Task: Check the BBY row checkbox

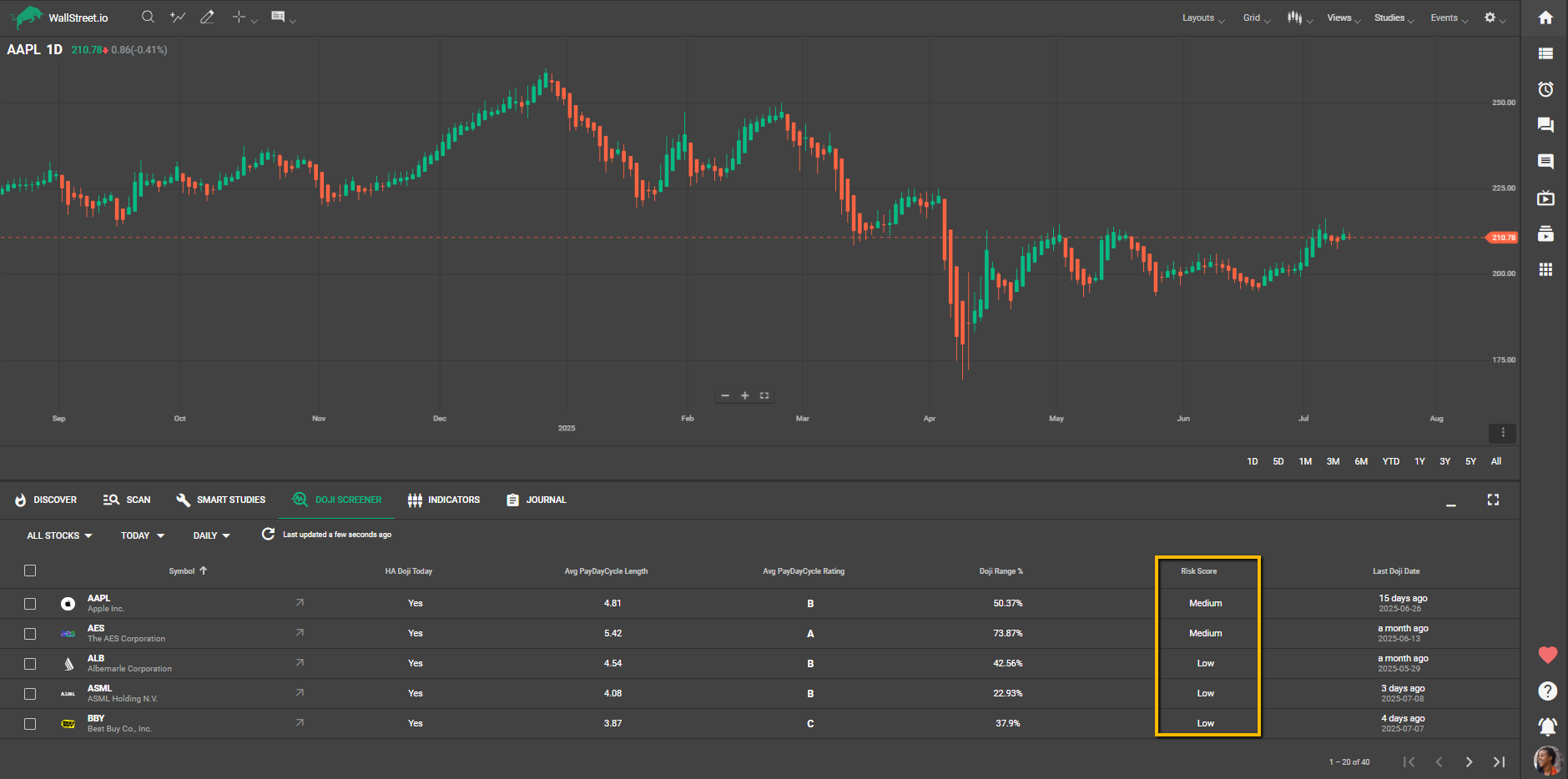Action: click(30, 724)
